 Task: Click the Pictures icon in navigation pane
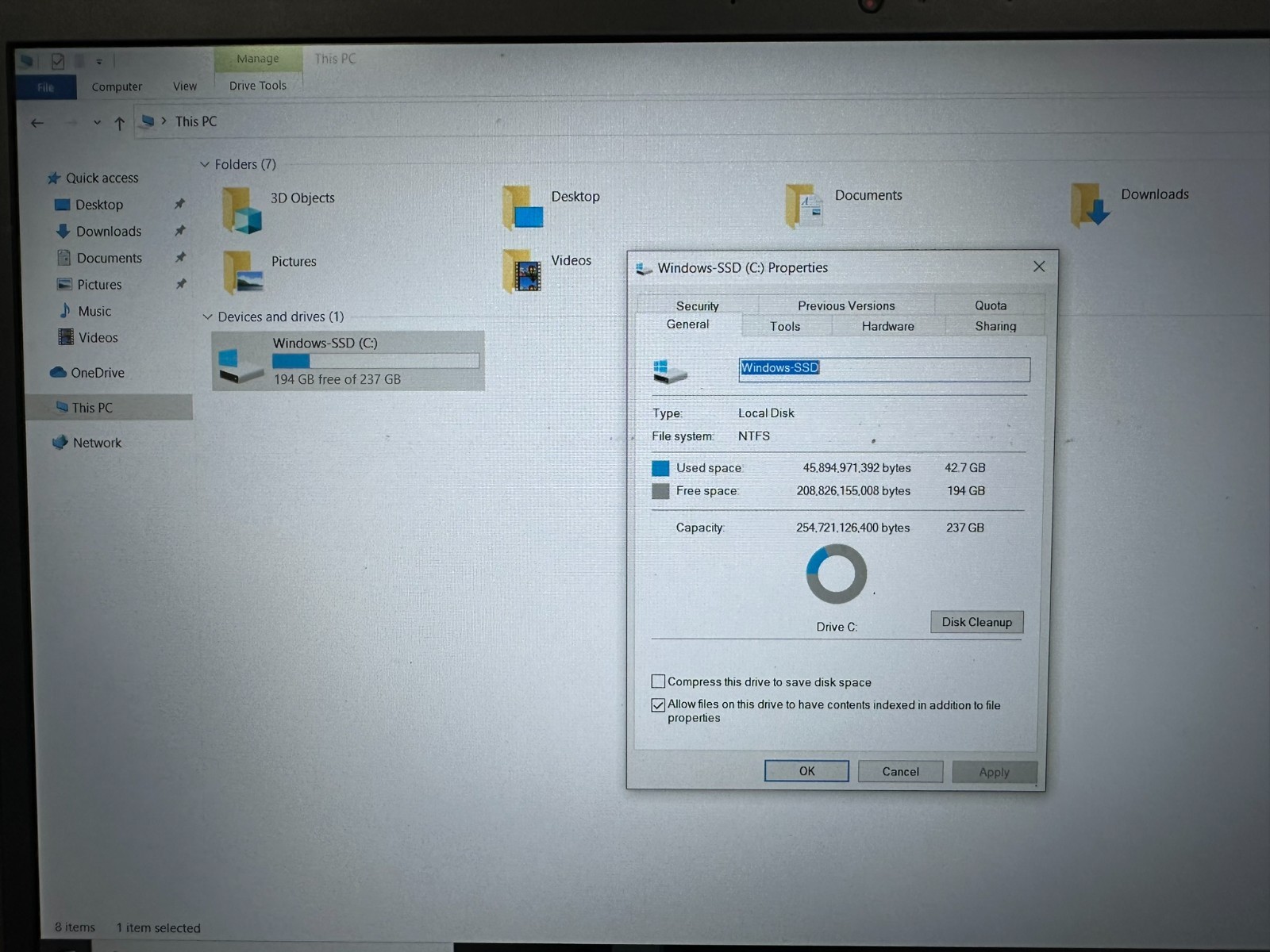pos(64,284)
